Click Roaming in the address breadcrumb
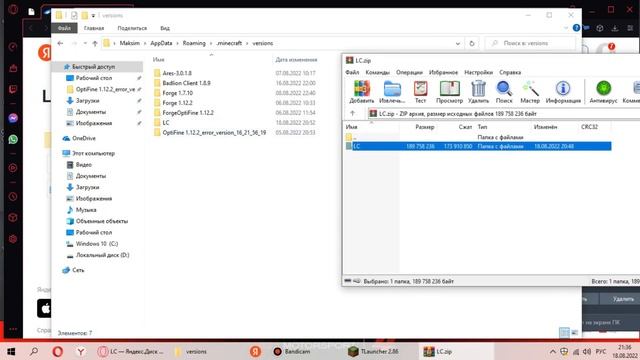This screenshot has height=360, width=640. [194, 43]
